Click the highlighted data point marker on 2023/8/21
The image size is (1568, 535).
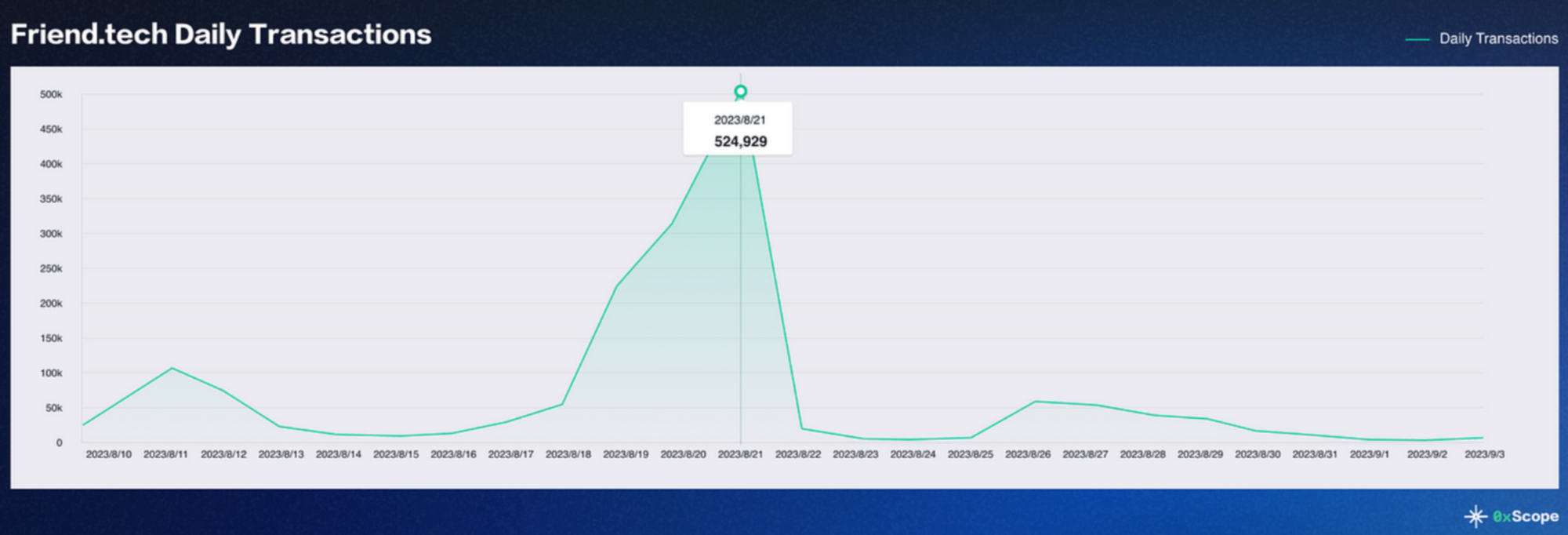click(x=740, y=92)
